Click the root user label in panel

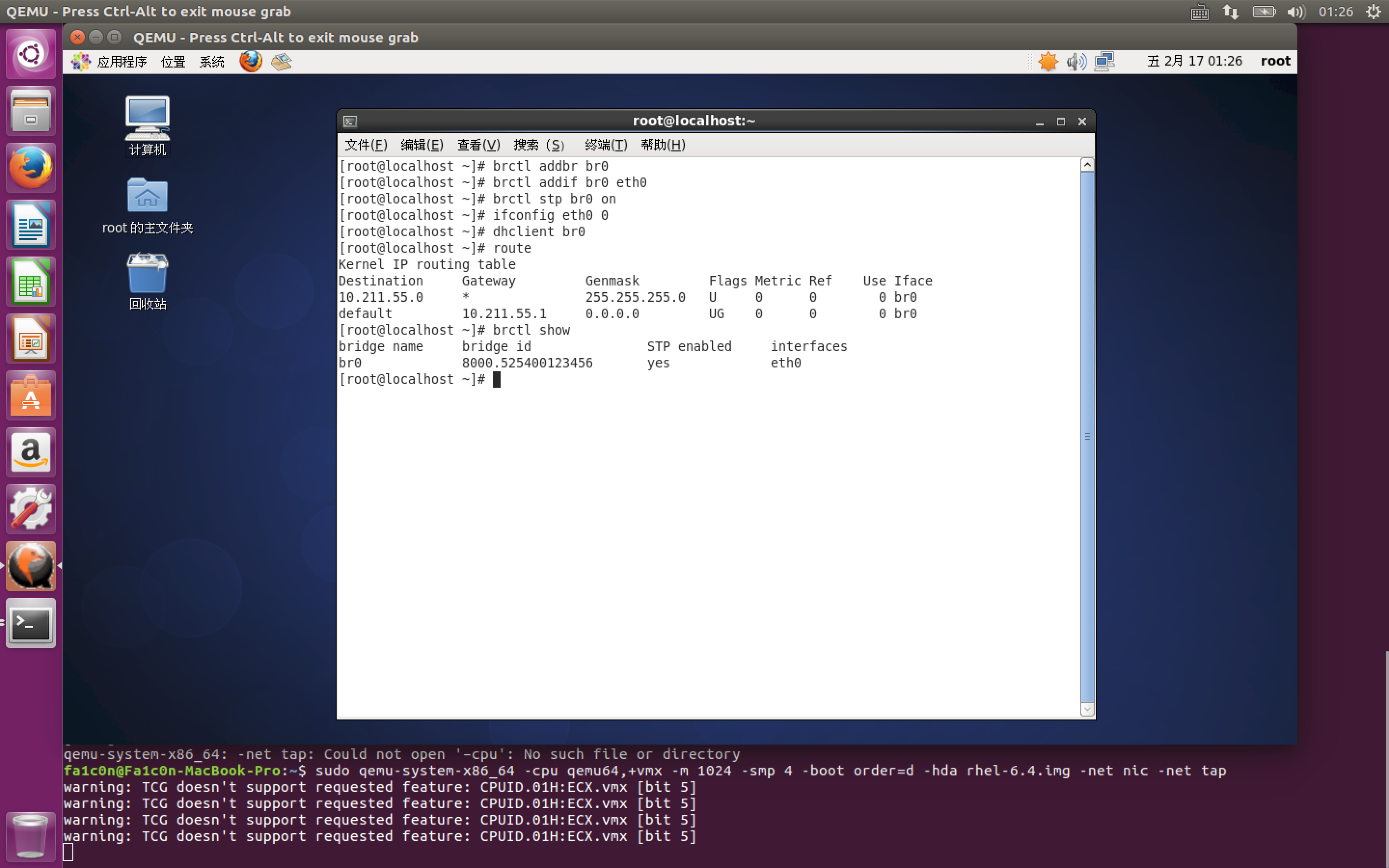[1275, 61]
